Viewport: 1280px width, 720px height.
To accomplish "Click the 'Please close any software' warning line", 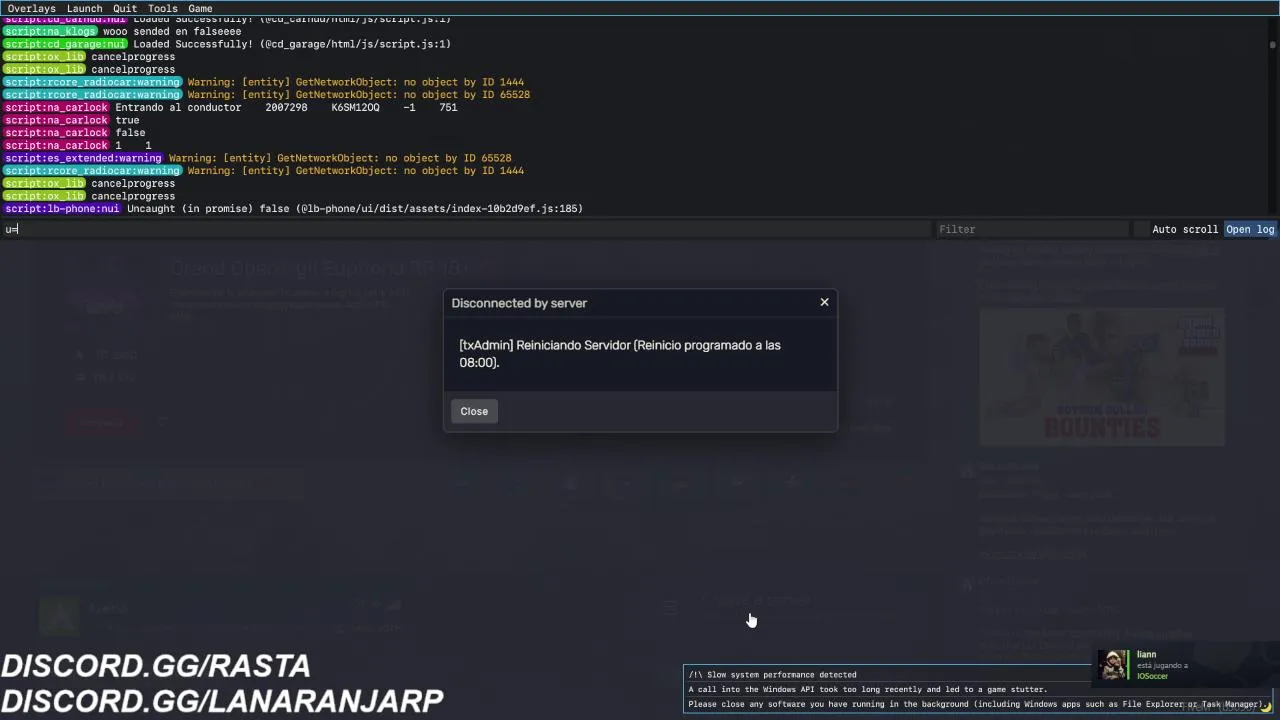I will click(x=975, y=705).
